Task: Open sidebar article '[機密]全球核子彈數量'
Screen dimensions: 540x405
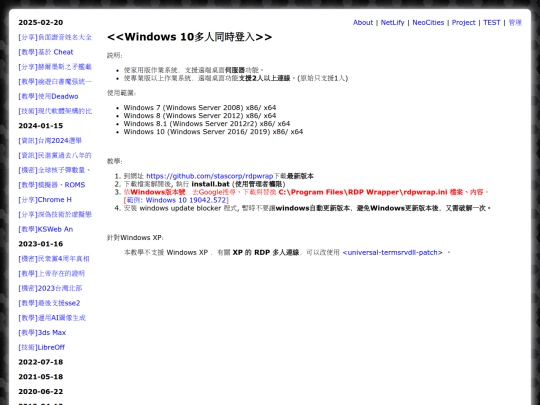Action: click(54, 170)
